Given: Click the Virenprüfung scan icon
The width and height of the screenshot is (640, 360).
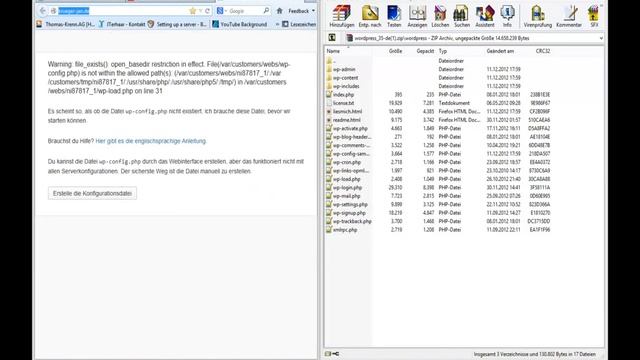Looking at the screenshot, I should point(538,16).
